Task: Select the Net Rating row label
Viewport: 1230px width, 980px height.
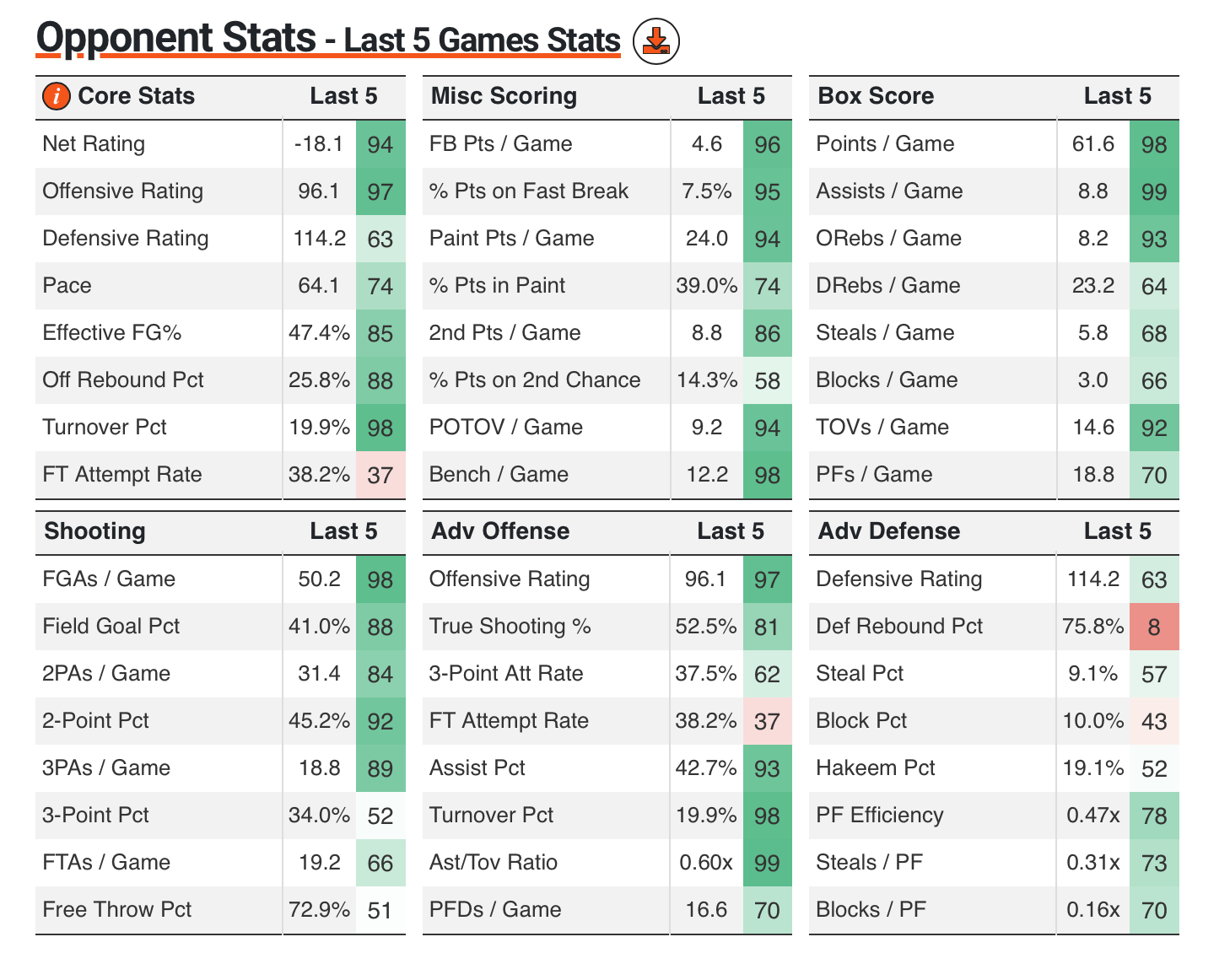Action: (x=94, y=144)
